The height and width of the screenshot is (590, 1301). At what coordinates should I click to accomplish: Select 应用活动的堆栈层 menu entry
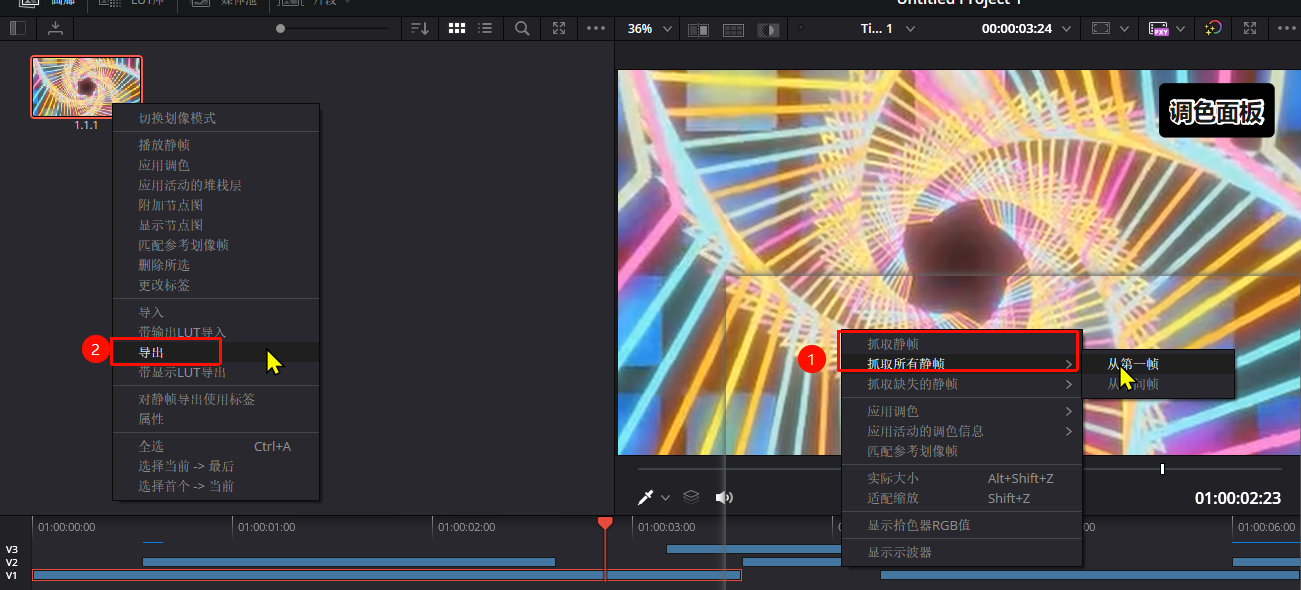tap(190, 185)
